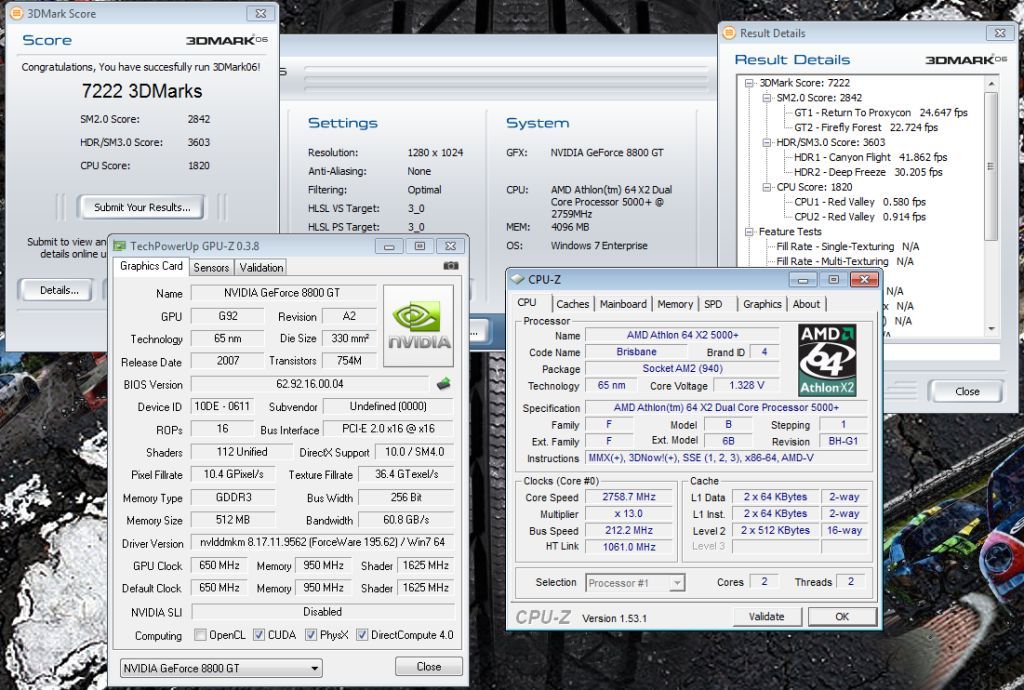
Task: Click the CPU-Z title bar icon
Action: 518,280
